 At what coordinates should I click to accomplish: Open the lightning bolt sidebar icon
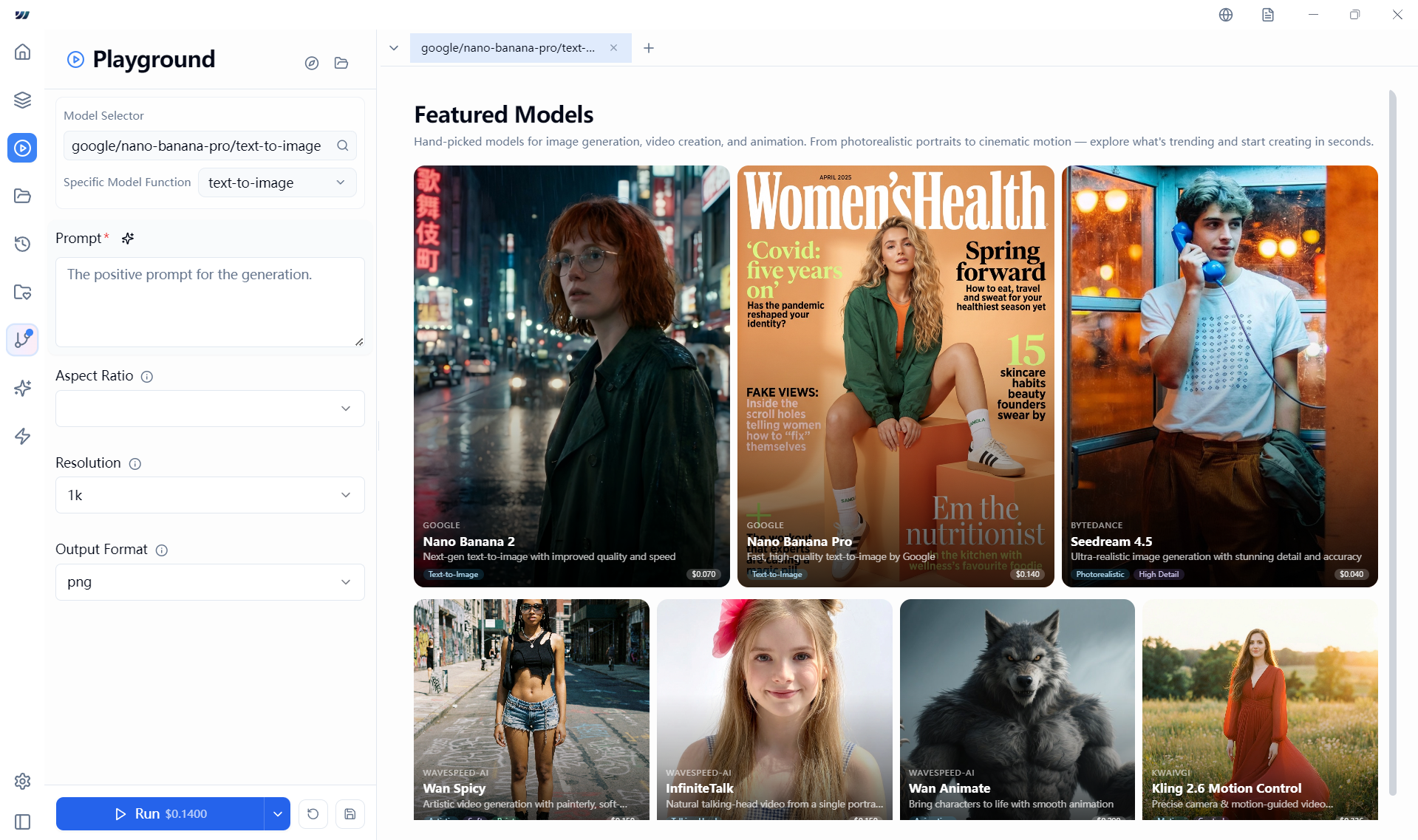(23, 436)
